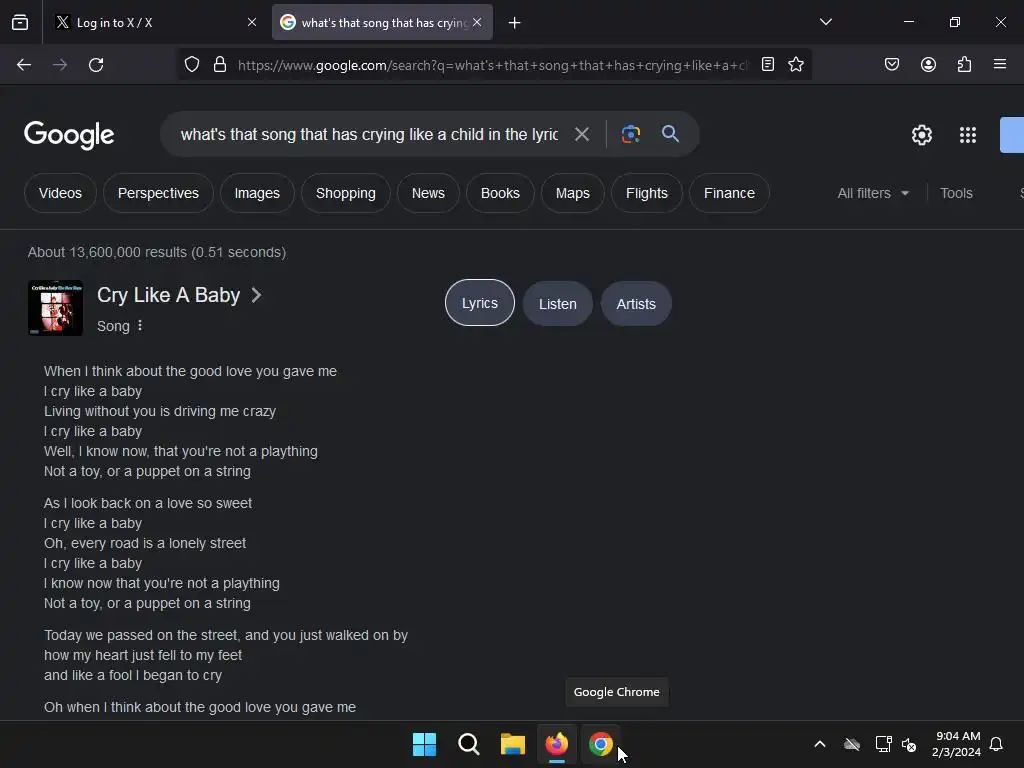
Task: Switch to Firefox in taskbar
Action: (557, 744)
